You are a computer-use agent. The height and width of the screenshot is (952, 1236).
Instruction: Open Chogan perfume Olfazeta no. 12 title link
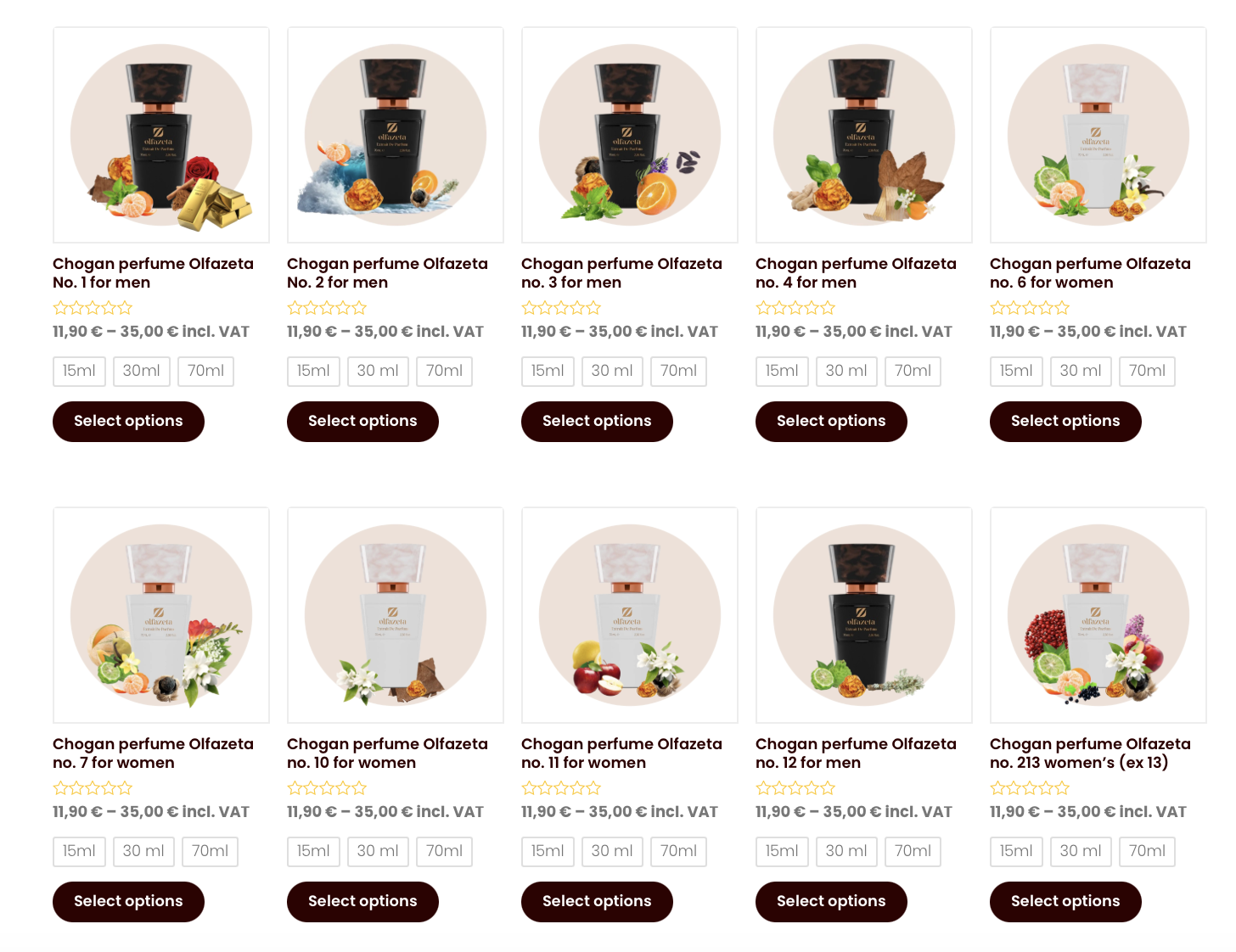pos(856,753)
